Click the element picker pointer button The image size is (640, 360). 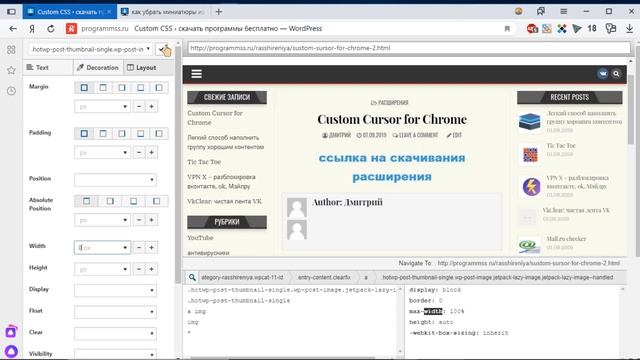(x=163, y=49)
